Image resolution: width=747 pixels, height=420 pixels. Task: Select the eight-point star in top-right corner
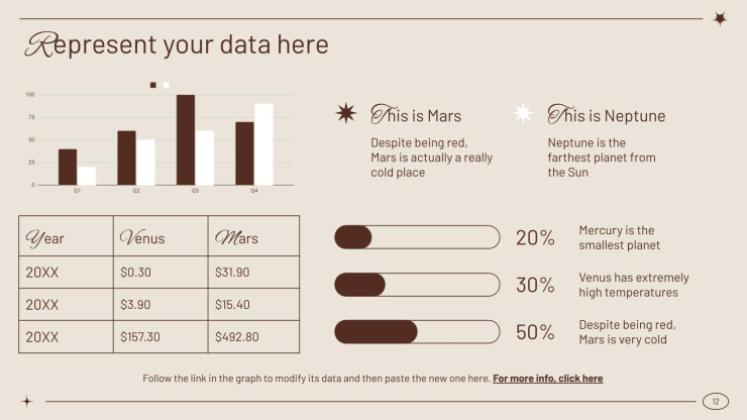[x=720, y=19]
